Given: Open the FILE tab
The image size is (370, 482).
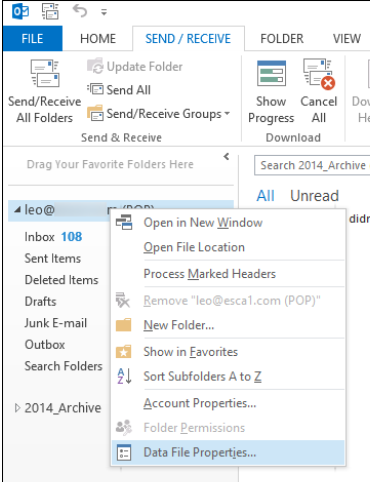Looking at the screenshot, I should coord(32,39).
